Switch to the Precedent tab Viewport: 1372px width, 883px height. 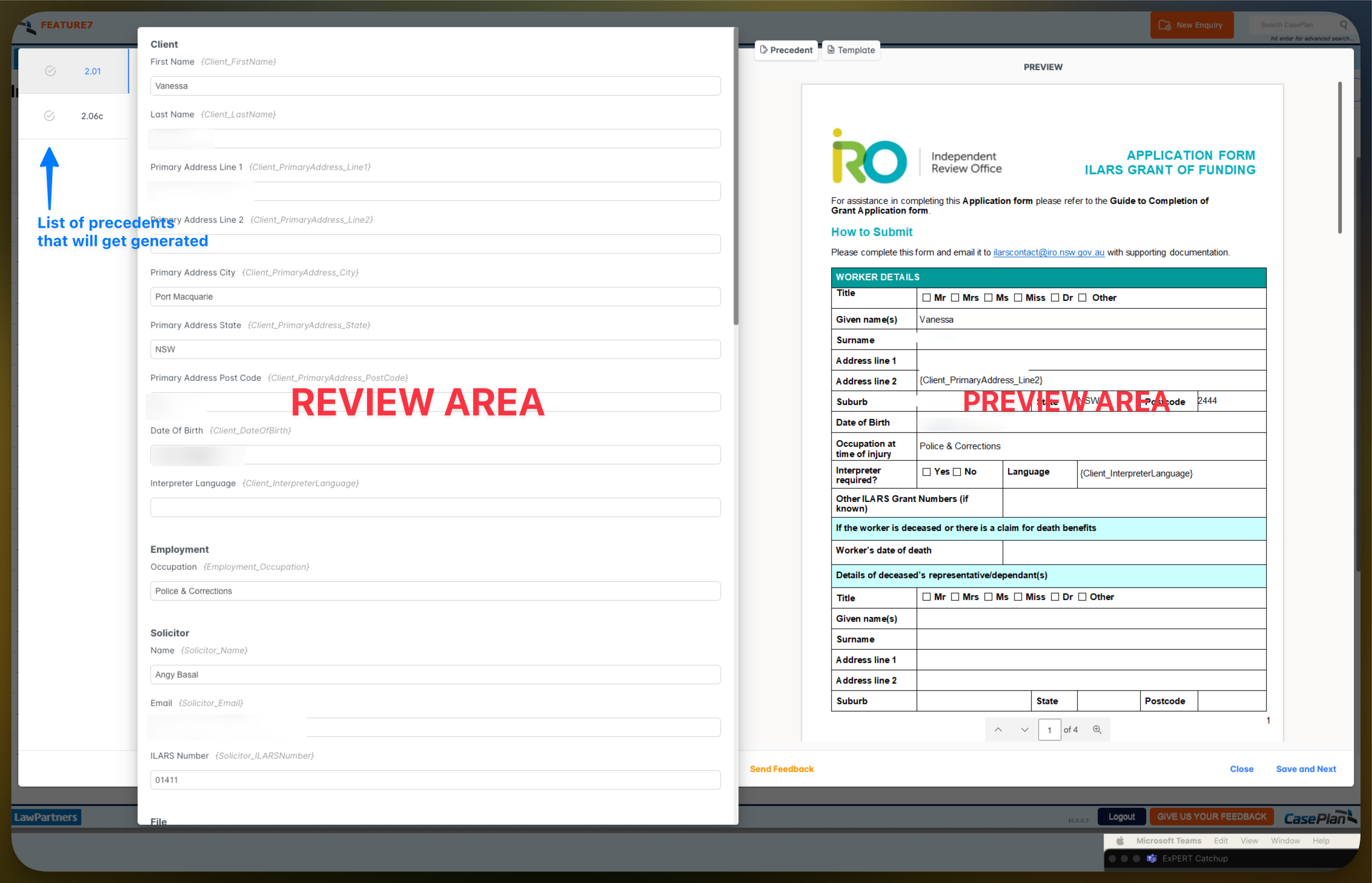coord(786,50)
